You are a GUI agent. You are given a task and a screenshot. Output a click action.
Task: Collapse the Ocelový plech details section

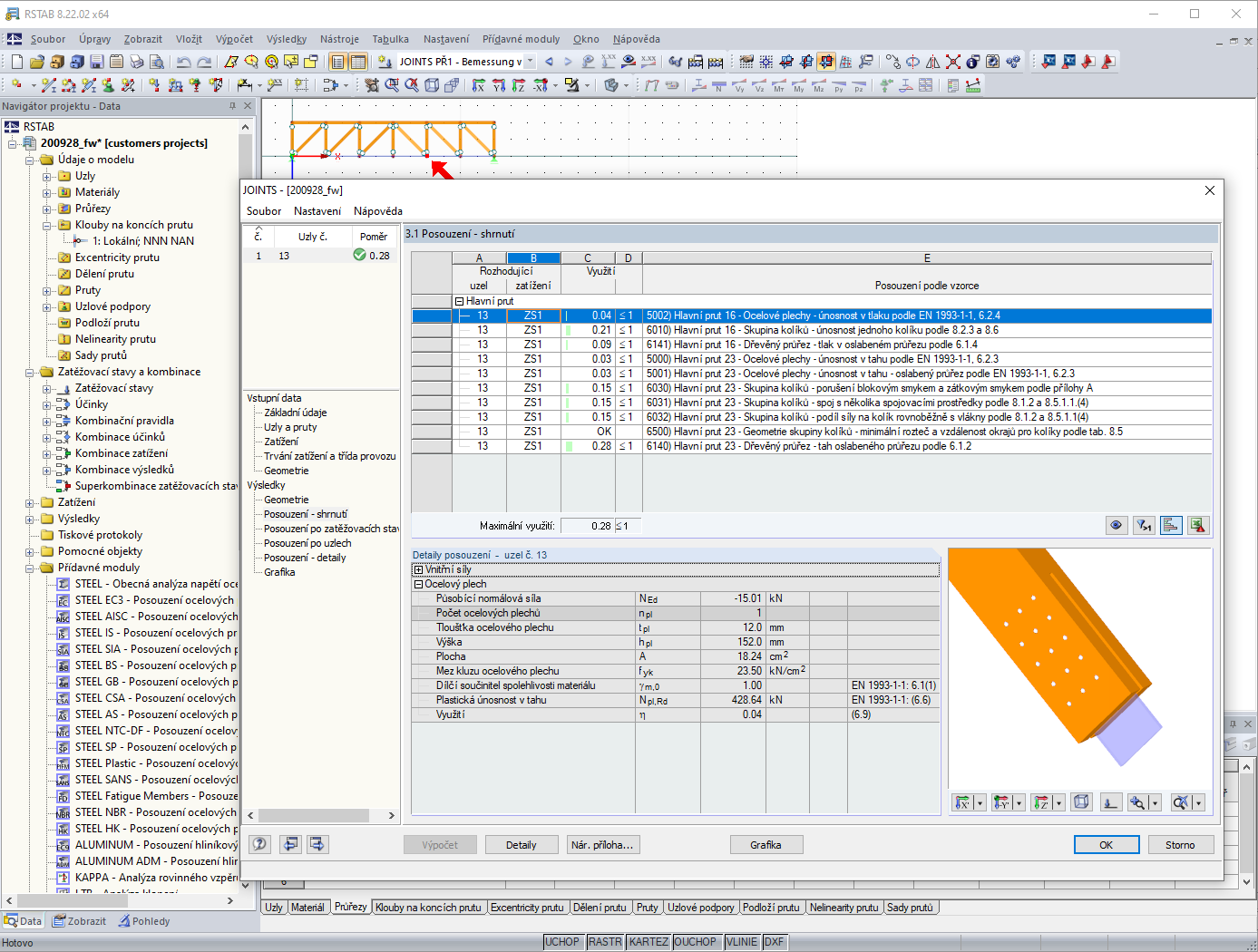pyautogui.click(x=418, y=584)
